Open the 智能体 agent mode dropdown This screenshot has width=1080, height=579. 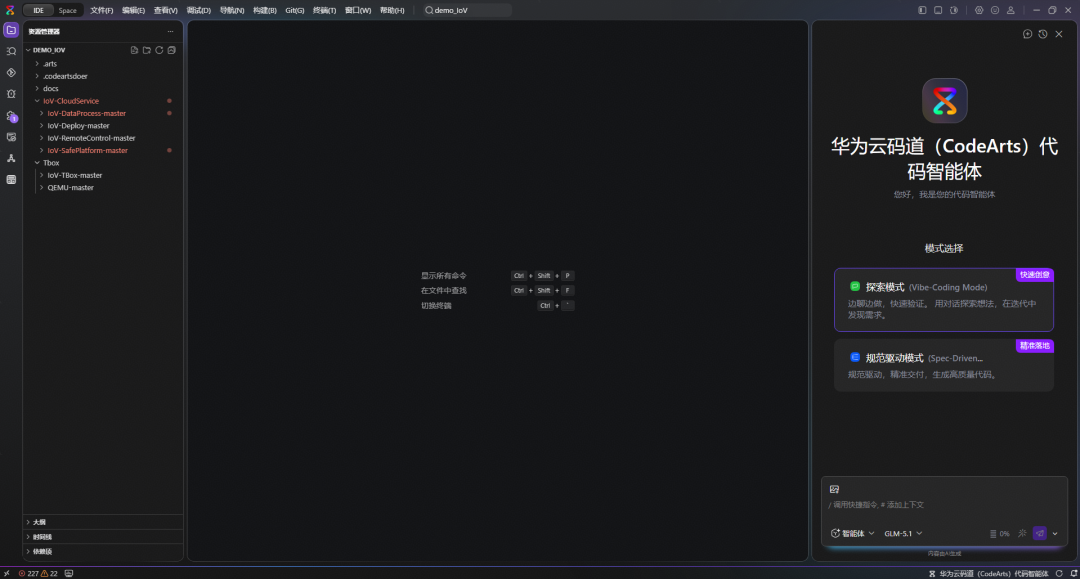pyautogui.click(x=853, y=534)
